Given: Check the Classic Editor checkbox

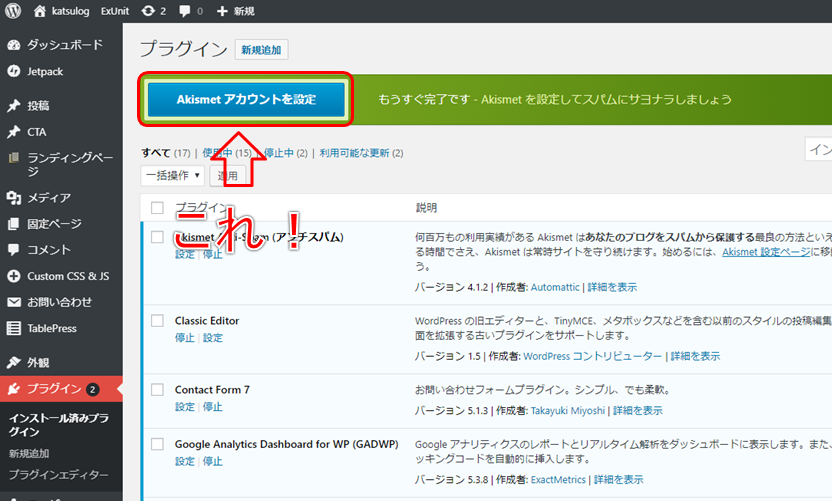Looking at the screenshot, I should click(157, 321).
